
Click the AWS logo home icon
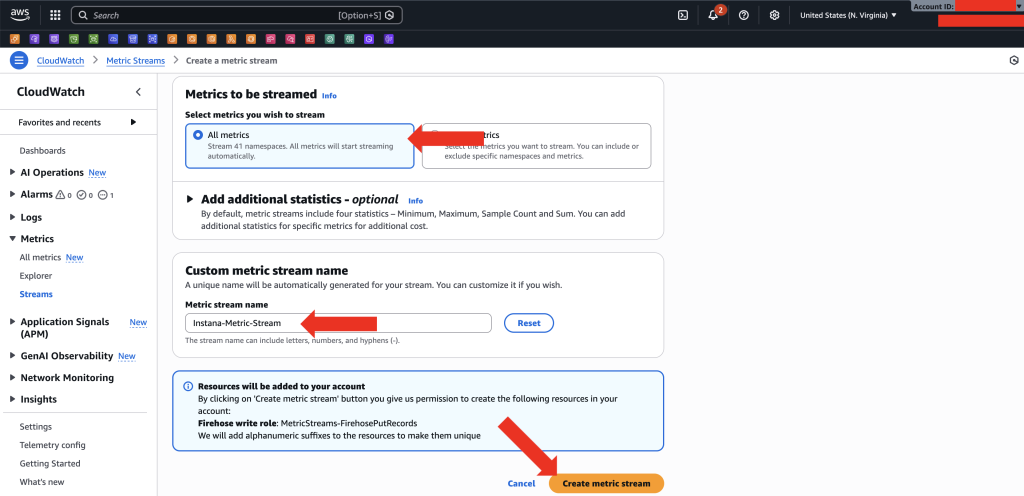tap(20, 14)
